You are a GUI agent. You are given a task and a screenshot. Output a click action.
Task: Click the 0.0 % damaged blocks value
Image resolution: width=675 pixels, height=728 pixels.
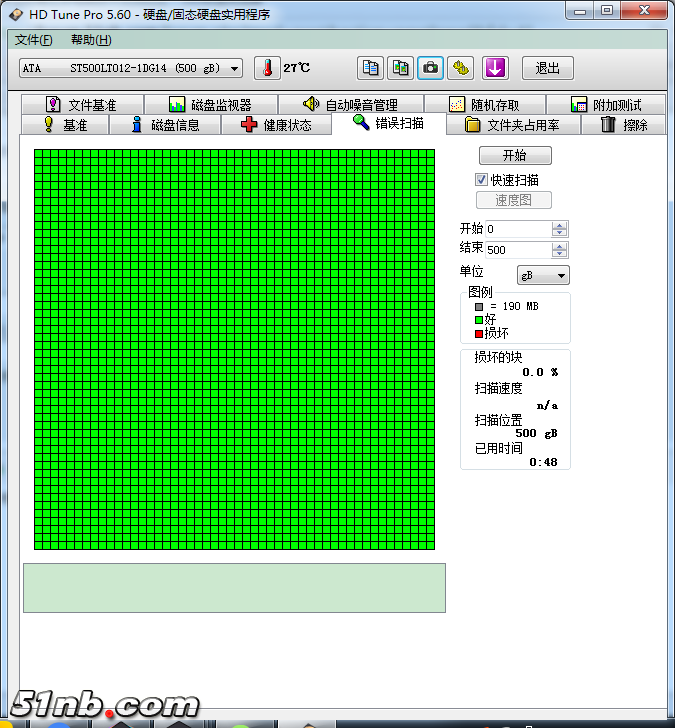point(540,372)
